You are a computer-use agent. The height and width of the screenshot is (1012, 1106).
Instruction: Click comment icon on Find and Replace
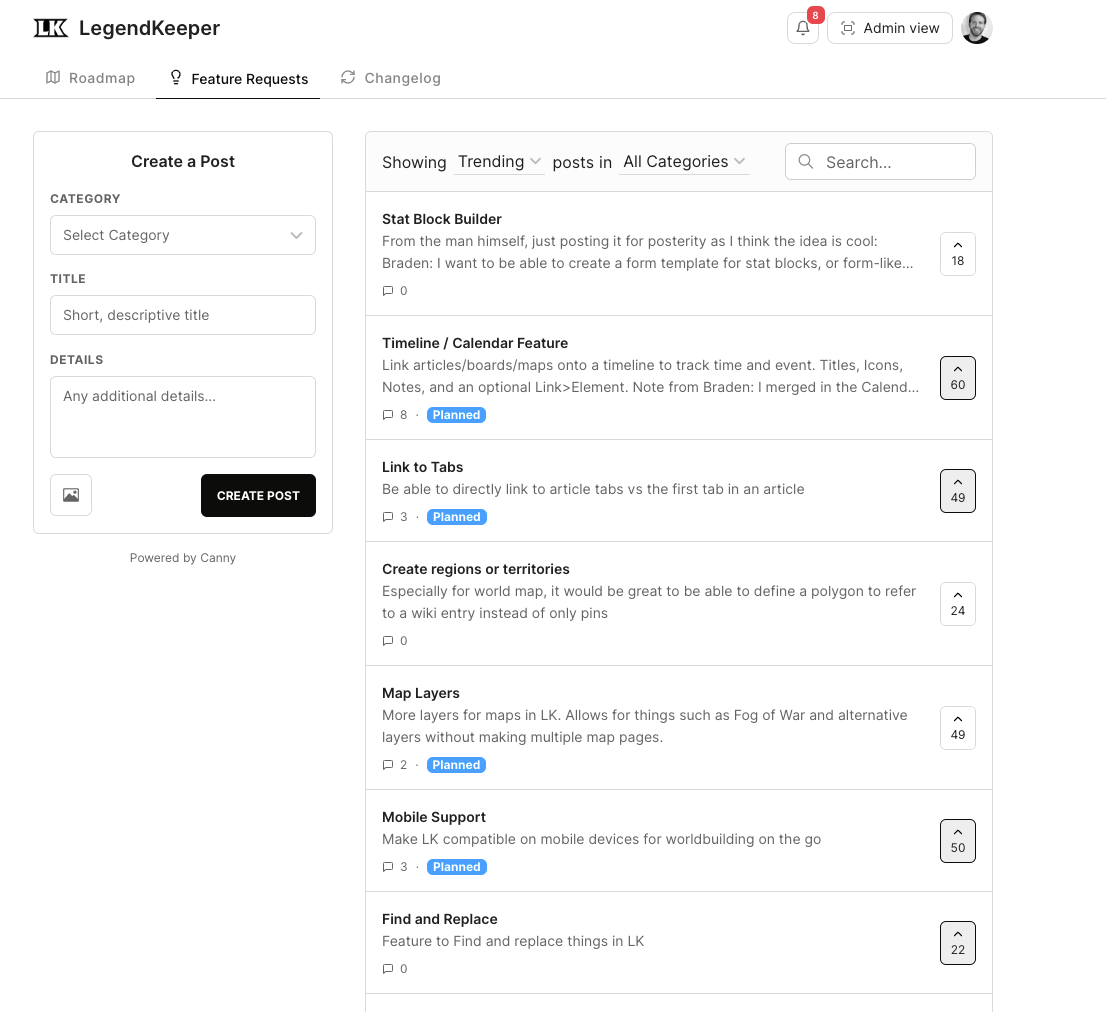(388, 968)
